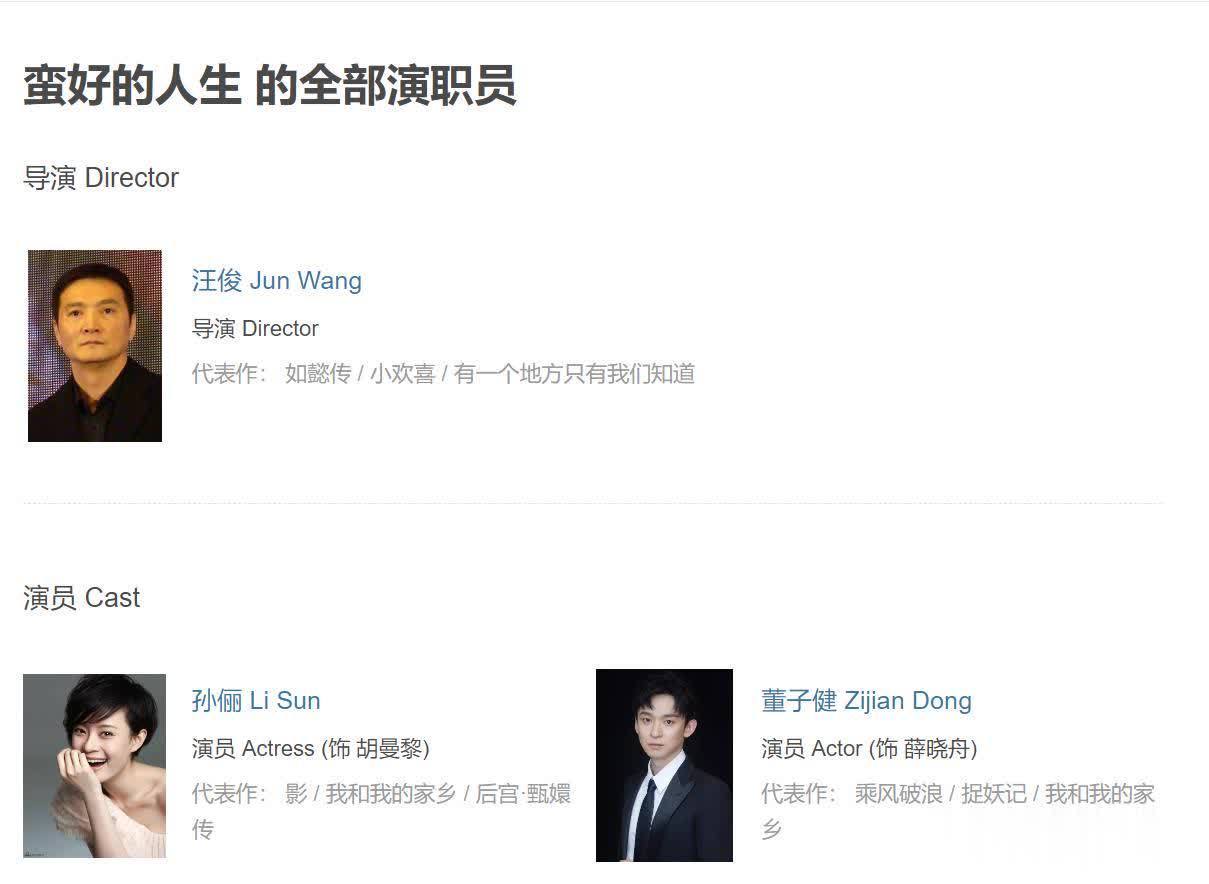Click 影 in Li Sun's representative works

coord(296,794)
